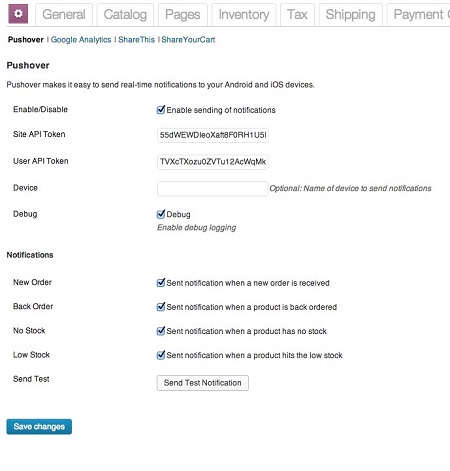The width and height of the screenshot is (450, 471).
Task: Uncheck the New Order notification checkbox
Action: tap(161, 283)
